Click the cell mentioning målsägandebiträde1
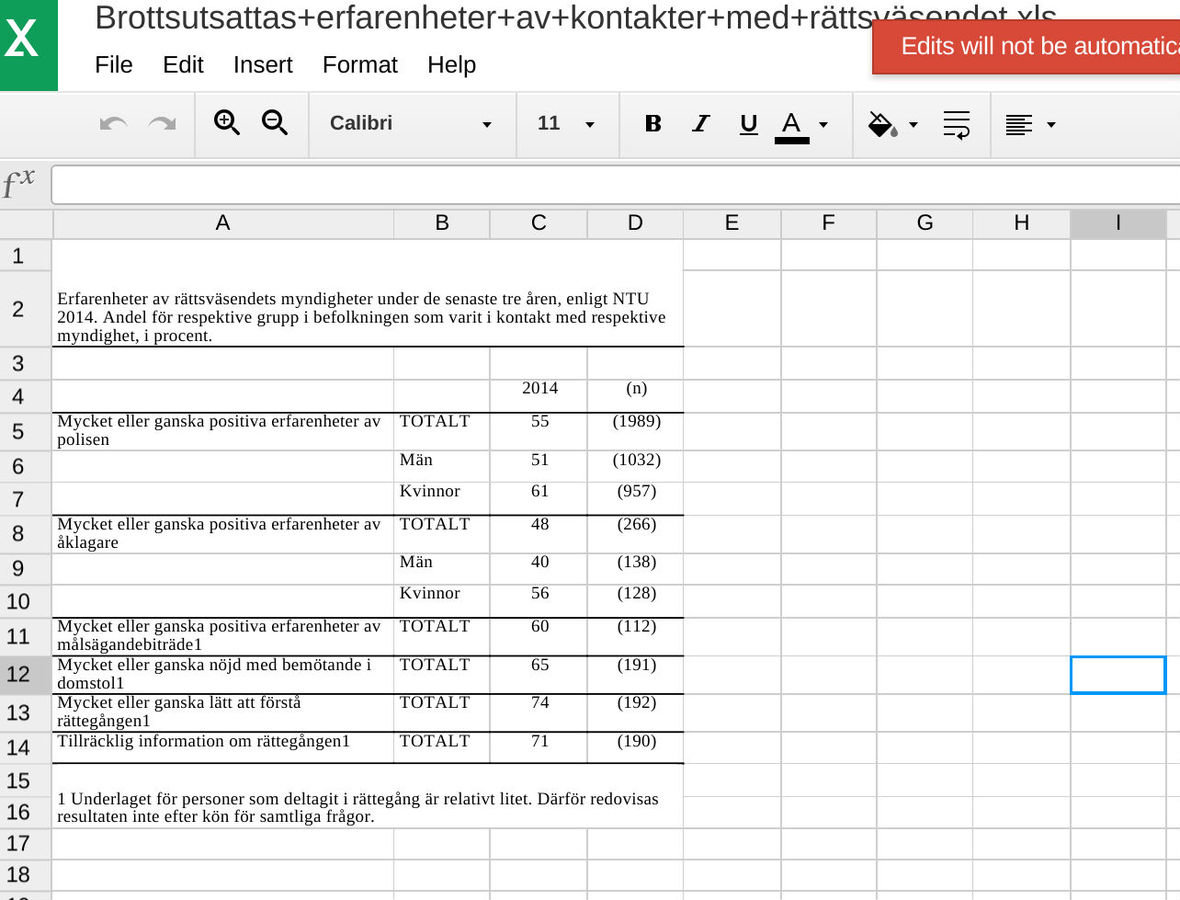Screen dimensions: 1180x900 223,636
